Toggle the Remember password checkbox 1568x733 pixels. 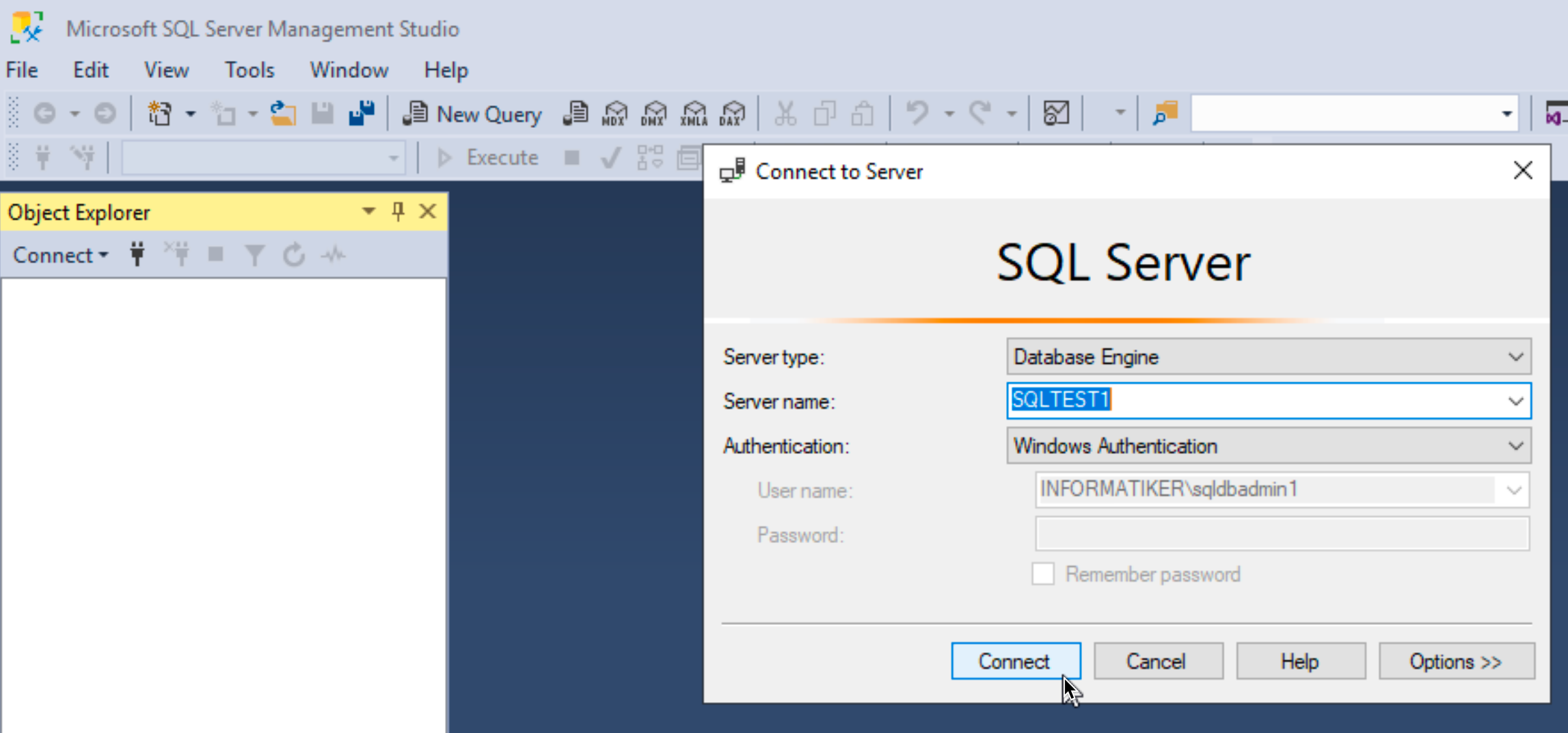(1043, 574)
